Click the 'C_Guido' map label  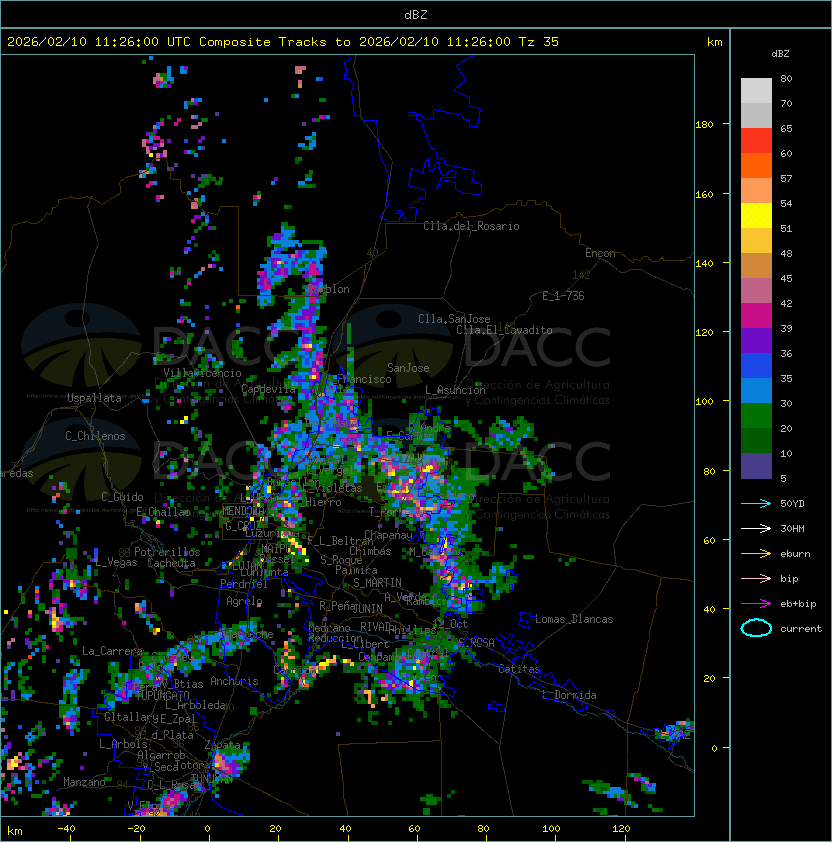122,497
